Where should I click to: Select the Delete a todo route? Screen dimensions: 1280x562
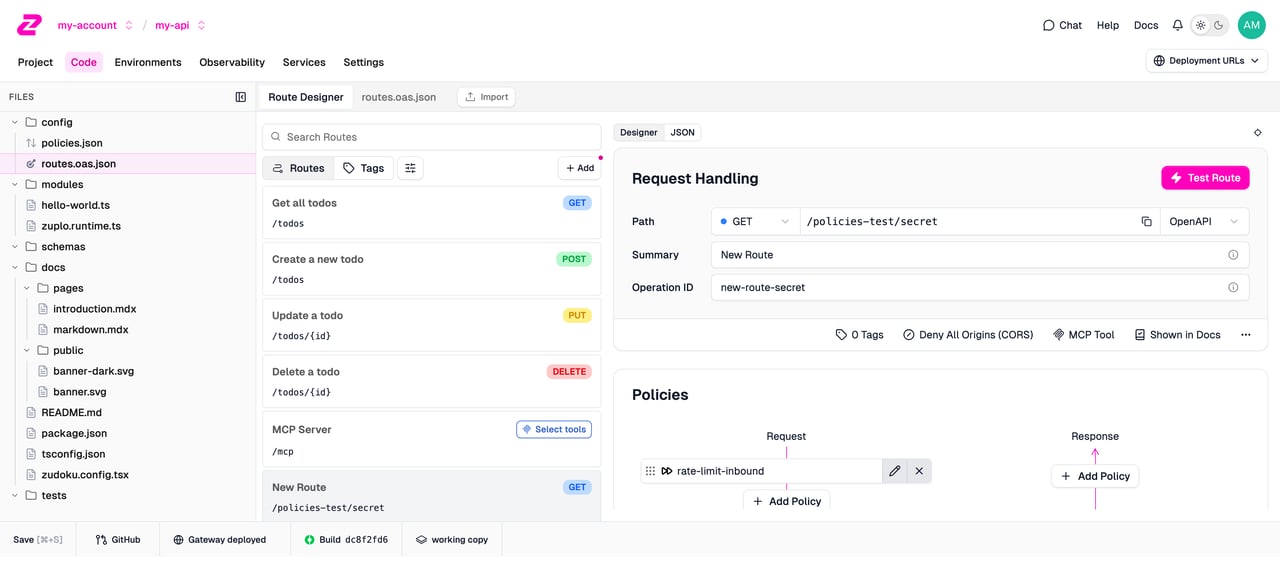(432, 381)
